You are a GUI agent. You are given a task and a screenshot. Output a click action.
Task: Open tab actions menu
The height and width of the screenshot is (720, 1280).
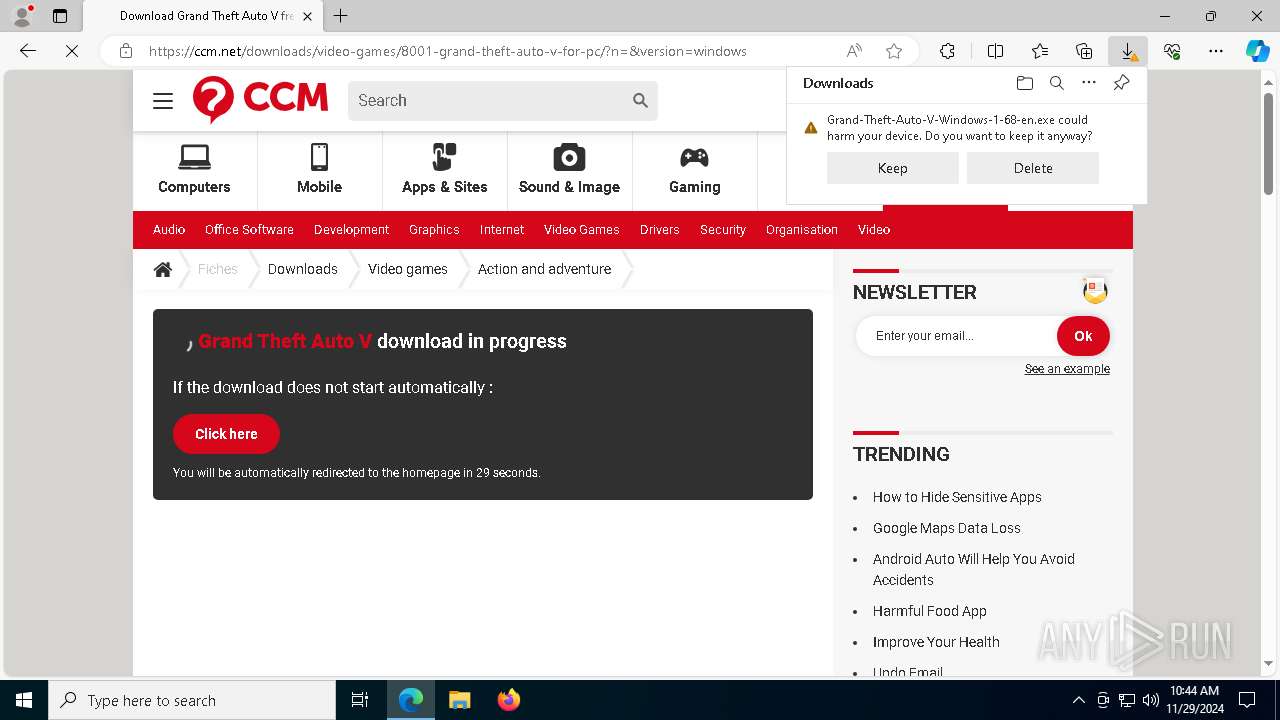(60, 16)
